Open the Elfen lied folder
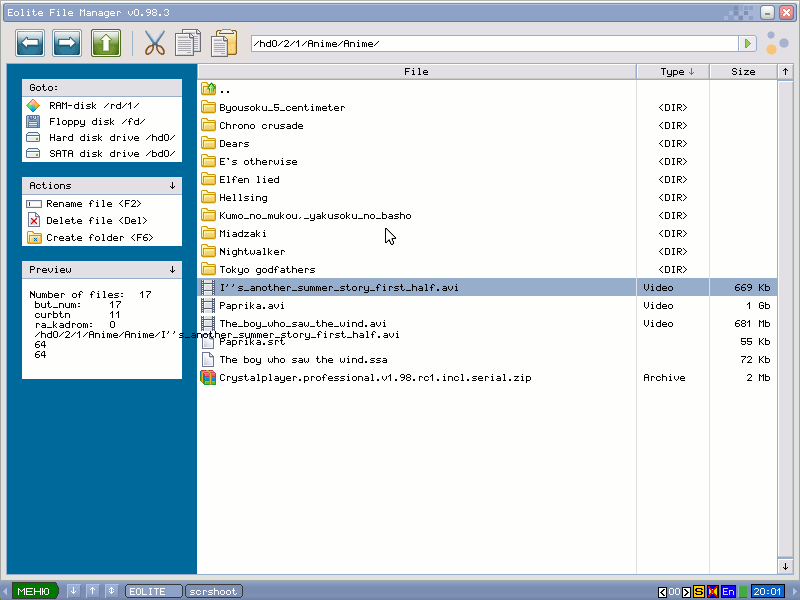This screenshot has width=800, height=600. (249, 180)
